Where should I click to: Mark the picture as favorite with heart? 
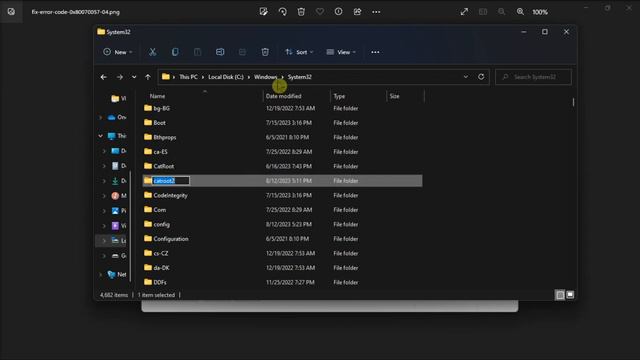tap(320, 12)
